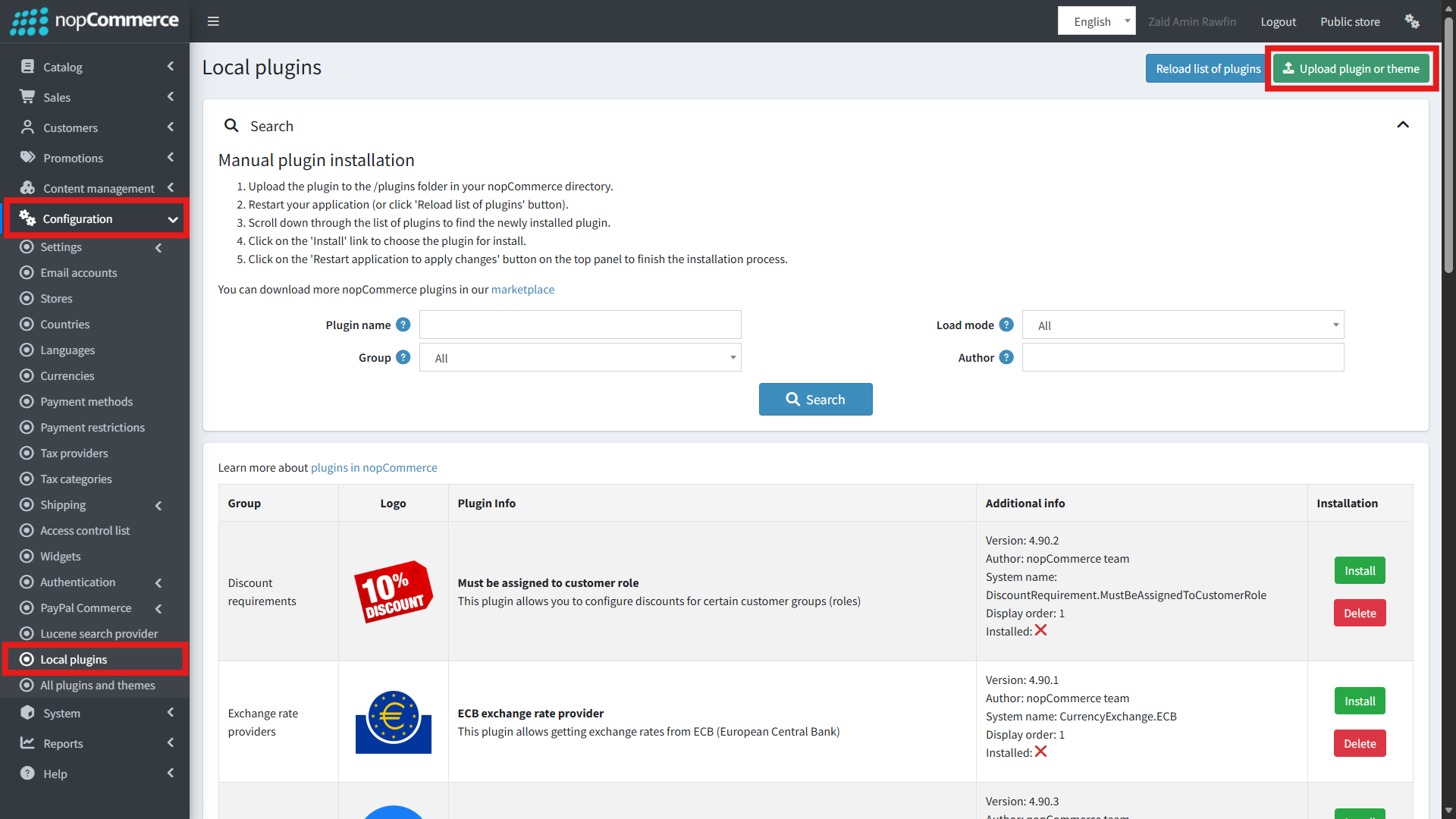Click the Local plugins circle icon
Viewport: 1456px width, 819px height.
(27, 659)
